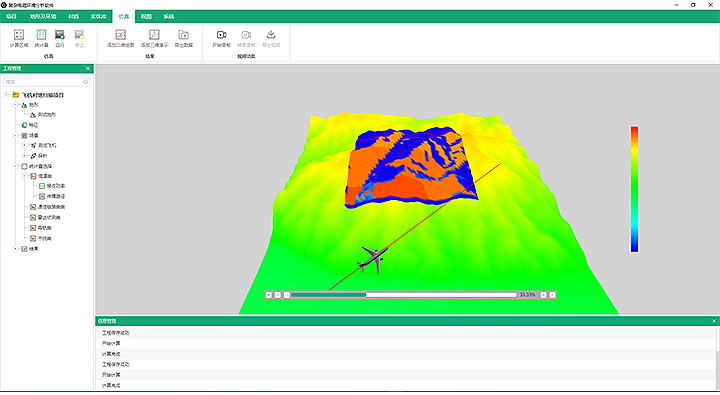Click the first playback button on animation bar
This screenshot has height=395, width=720.
click(x=269, y=295)
